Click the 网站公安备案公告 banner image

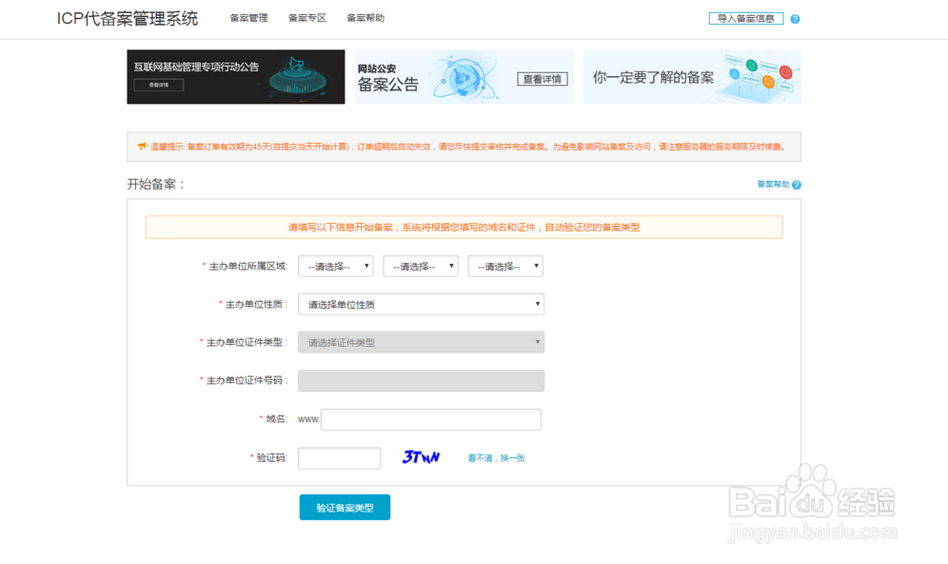point(464,77)
